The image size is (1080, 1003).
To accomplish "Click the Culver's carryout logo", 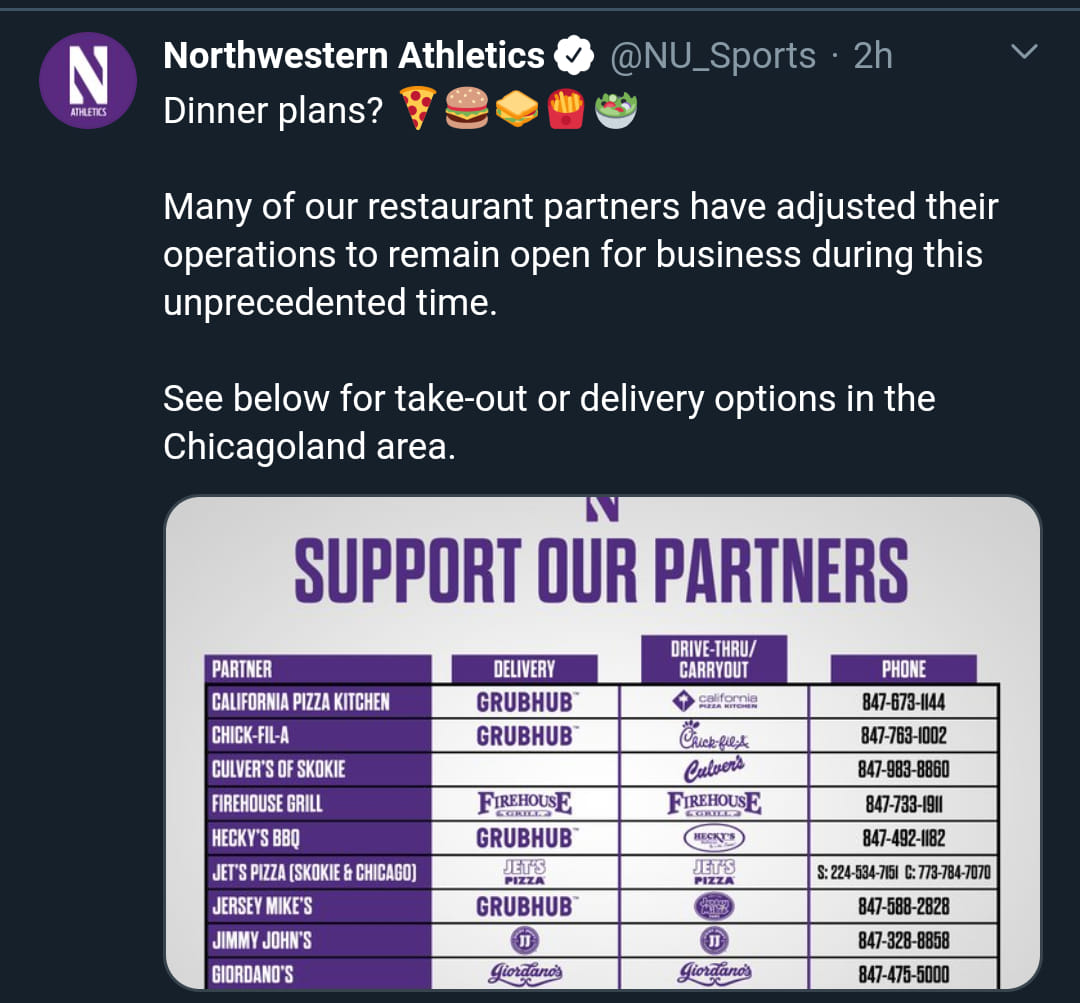I will pos(714,769).
